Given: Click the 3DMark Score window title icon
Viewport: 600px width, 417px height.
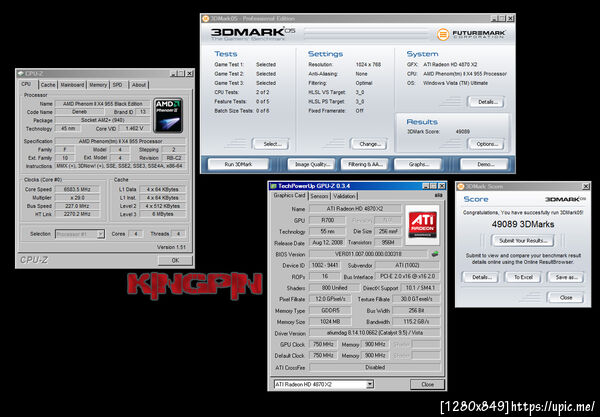Looking at the screenshot, I should (461, 186).
